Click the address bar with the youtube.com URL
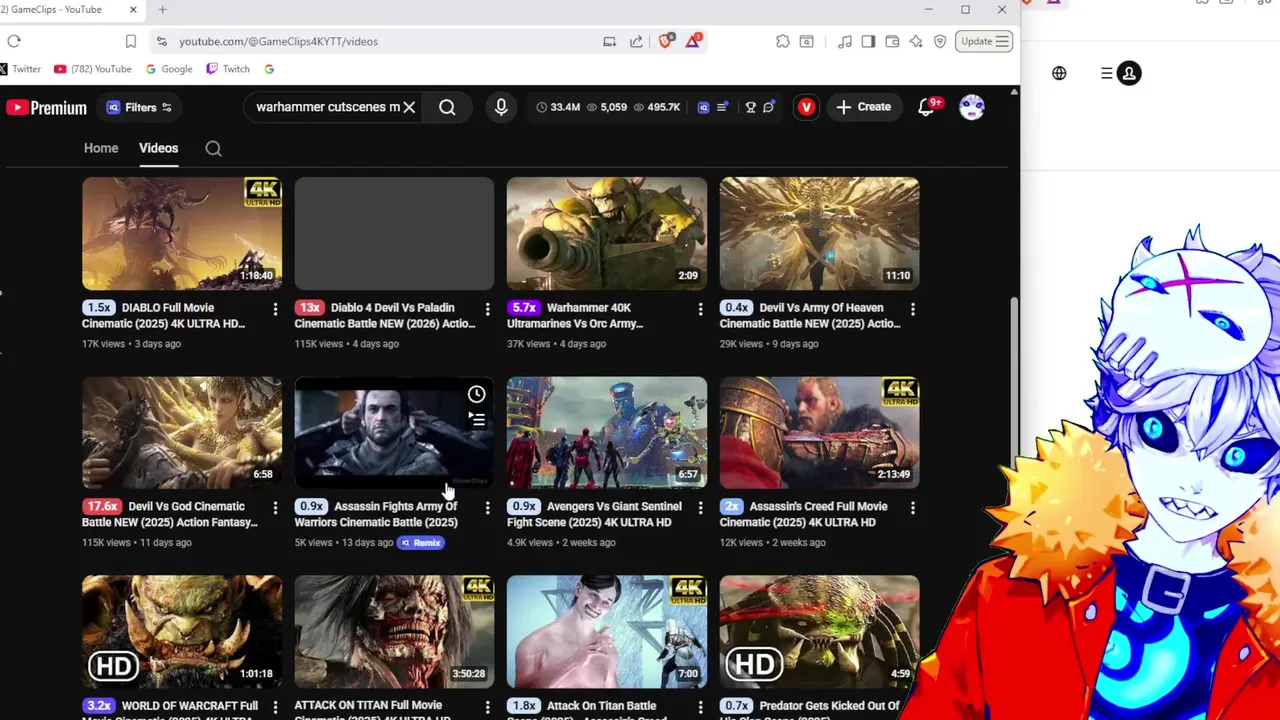This screenshot has width=1280, height=720. (x=380, y=41)
